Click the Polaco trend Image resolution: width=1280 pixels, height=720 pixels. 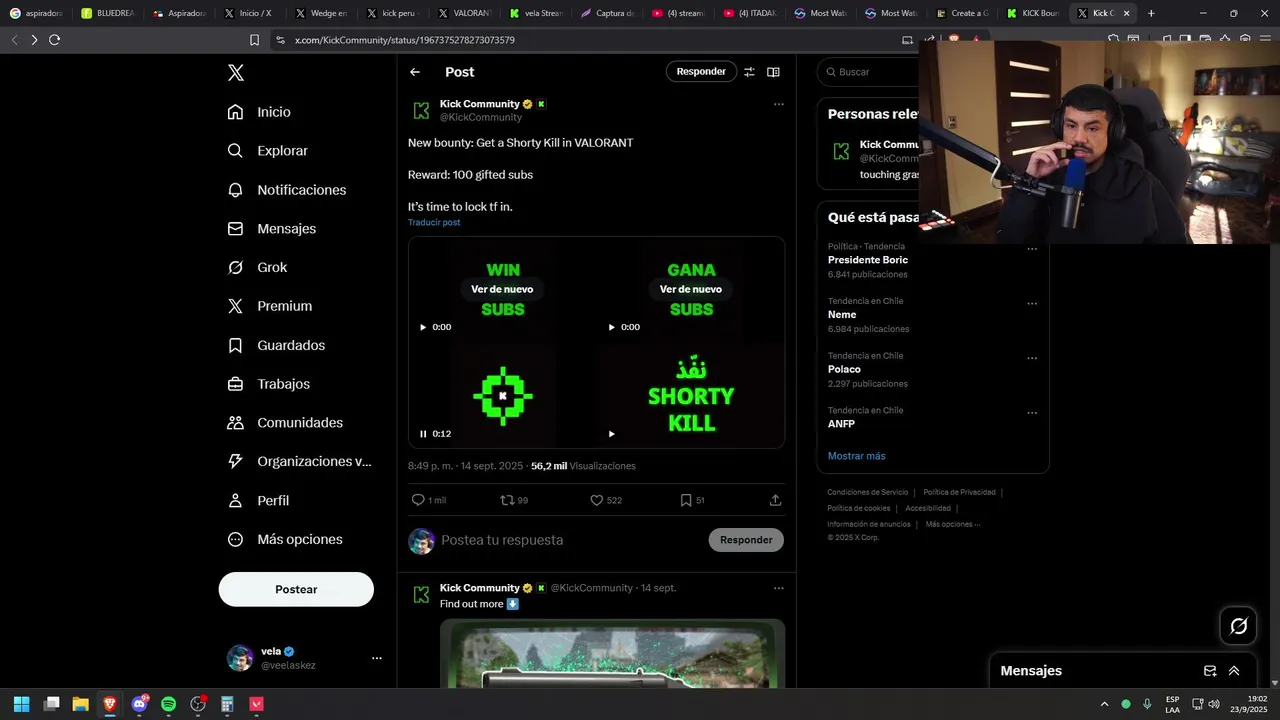click(x=844, y=369)
